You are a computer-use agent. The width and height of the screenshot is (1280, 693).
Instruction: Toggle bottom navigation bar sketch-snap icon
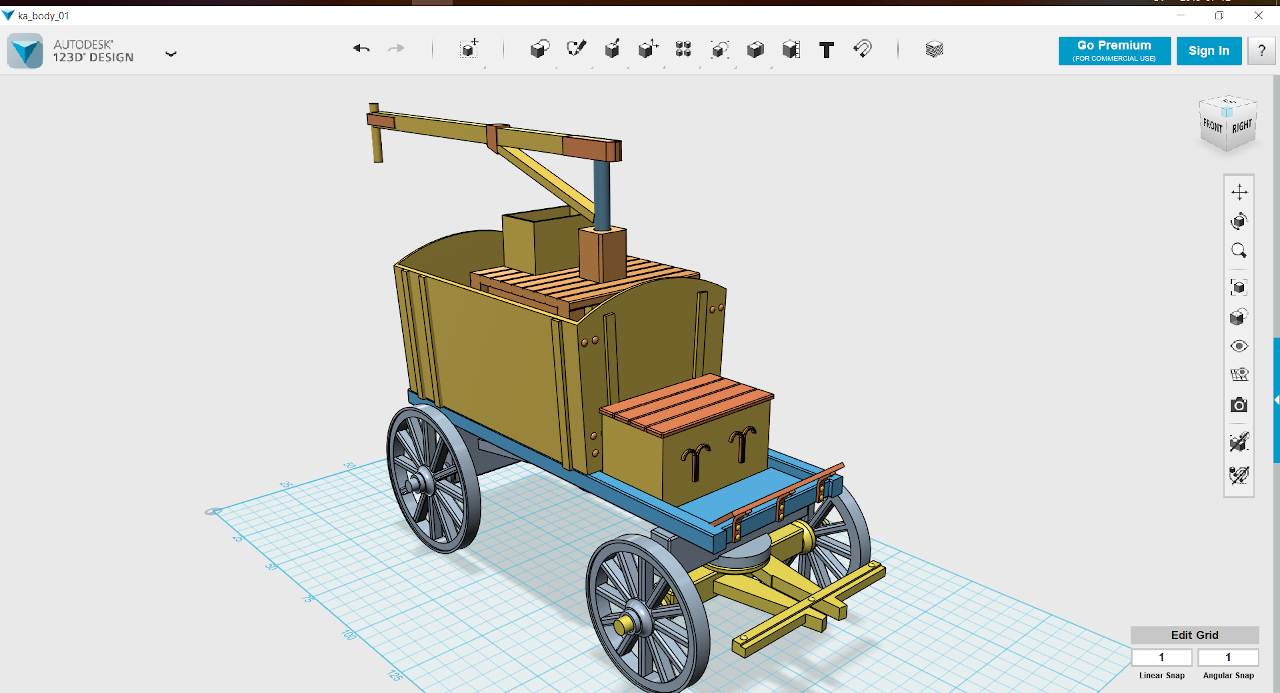click(x=1239, y=474)
